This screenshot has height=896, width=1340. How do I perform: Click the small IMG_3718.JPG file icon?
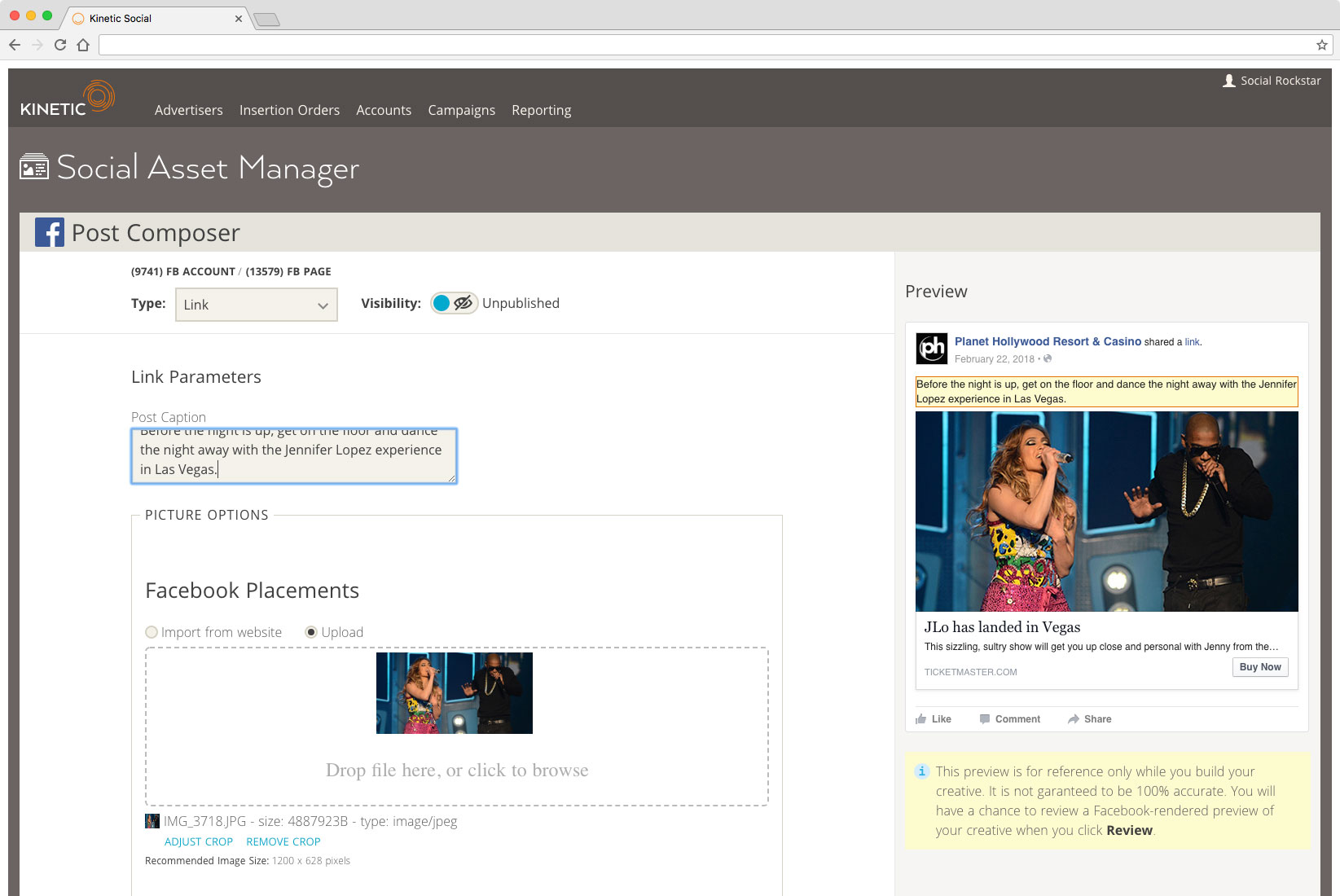pyautogui.click(x=152, y=821)
